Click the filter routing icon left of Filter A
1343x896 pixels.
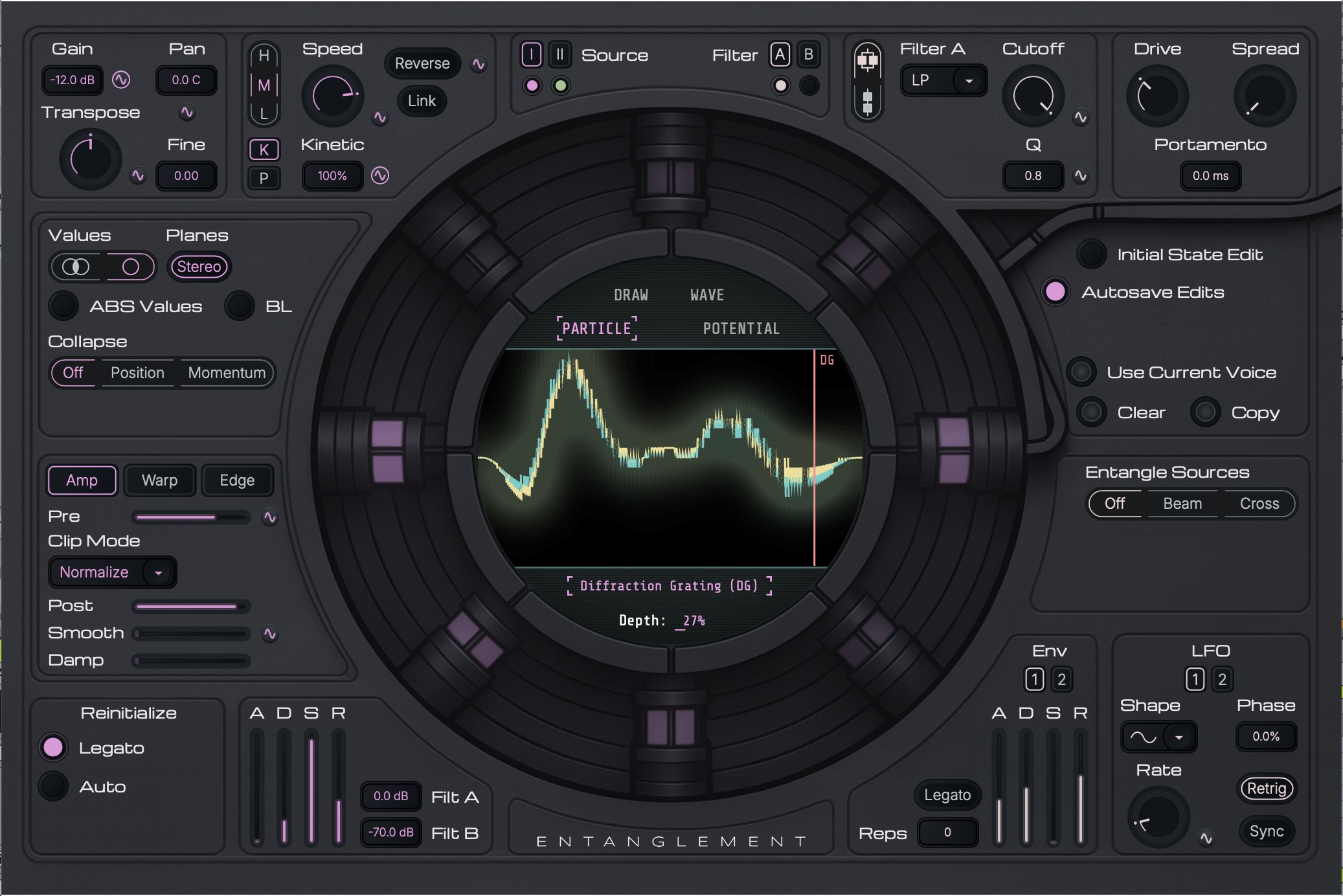867,81
